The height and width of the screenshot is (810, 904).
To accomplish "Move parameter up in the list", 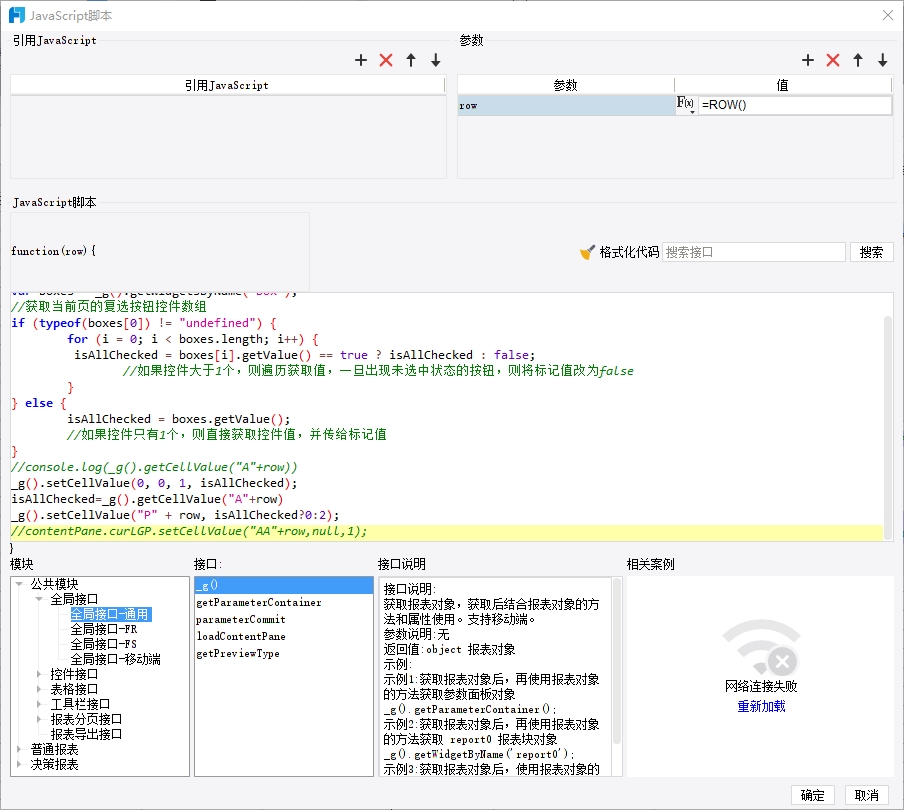I will [858, 61].
